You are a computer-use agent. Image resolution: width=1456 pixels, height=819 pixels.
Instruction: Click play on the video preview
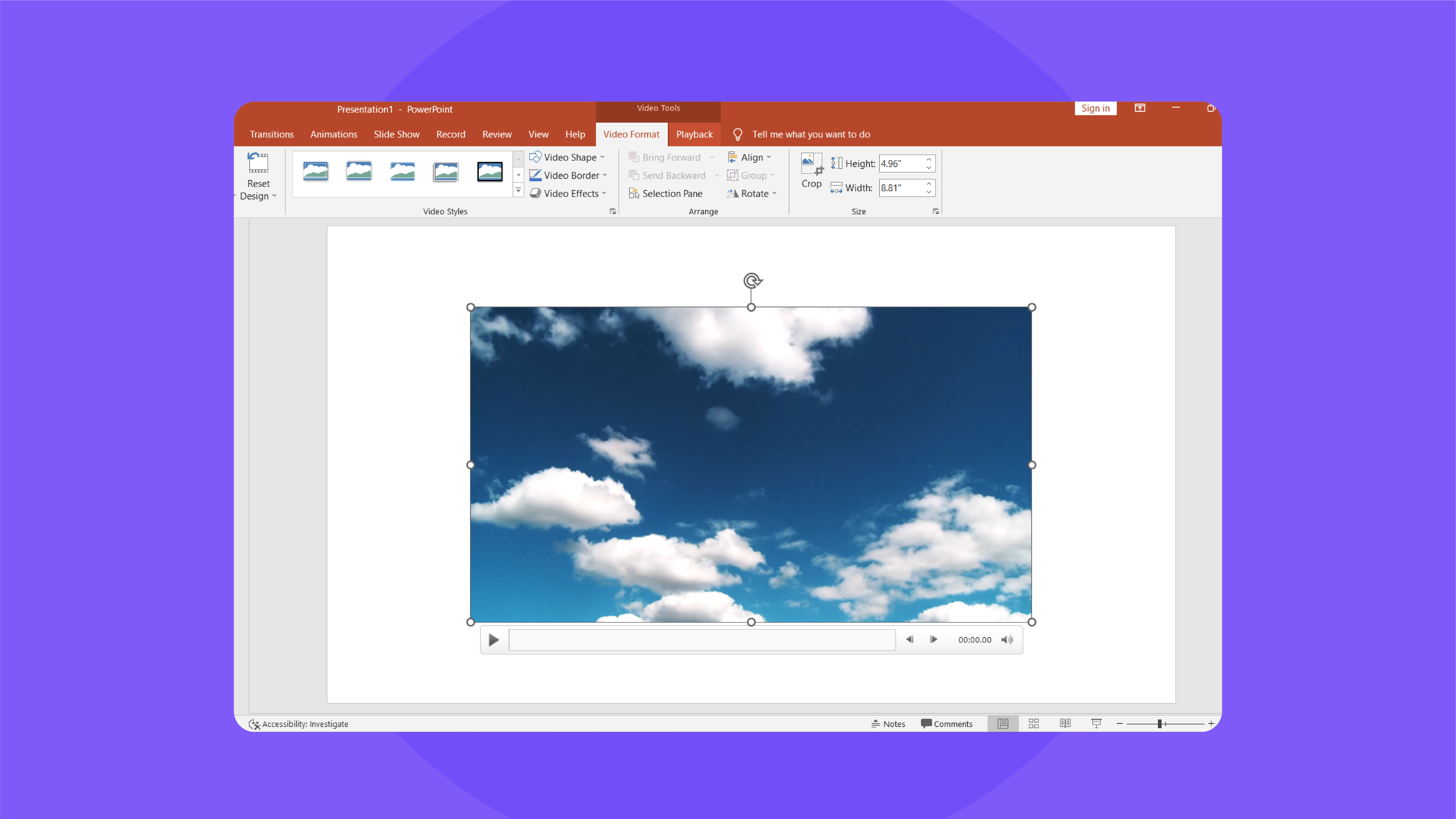point(493,639)
